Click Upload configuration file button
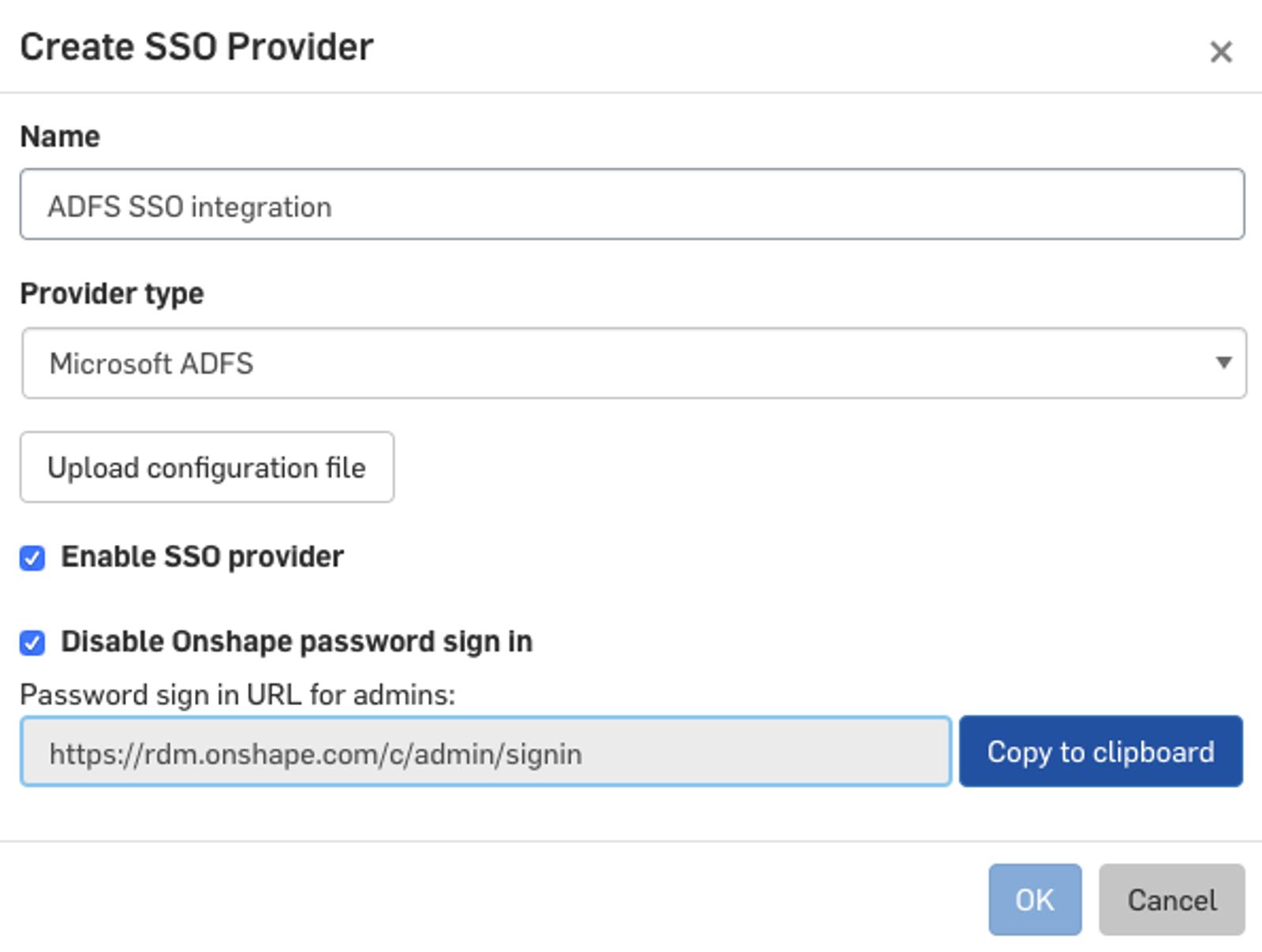This screenshot has width=1262, height=952. [207, 467]
